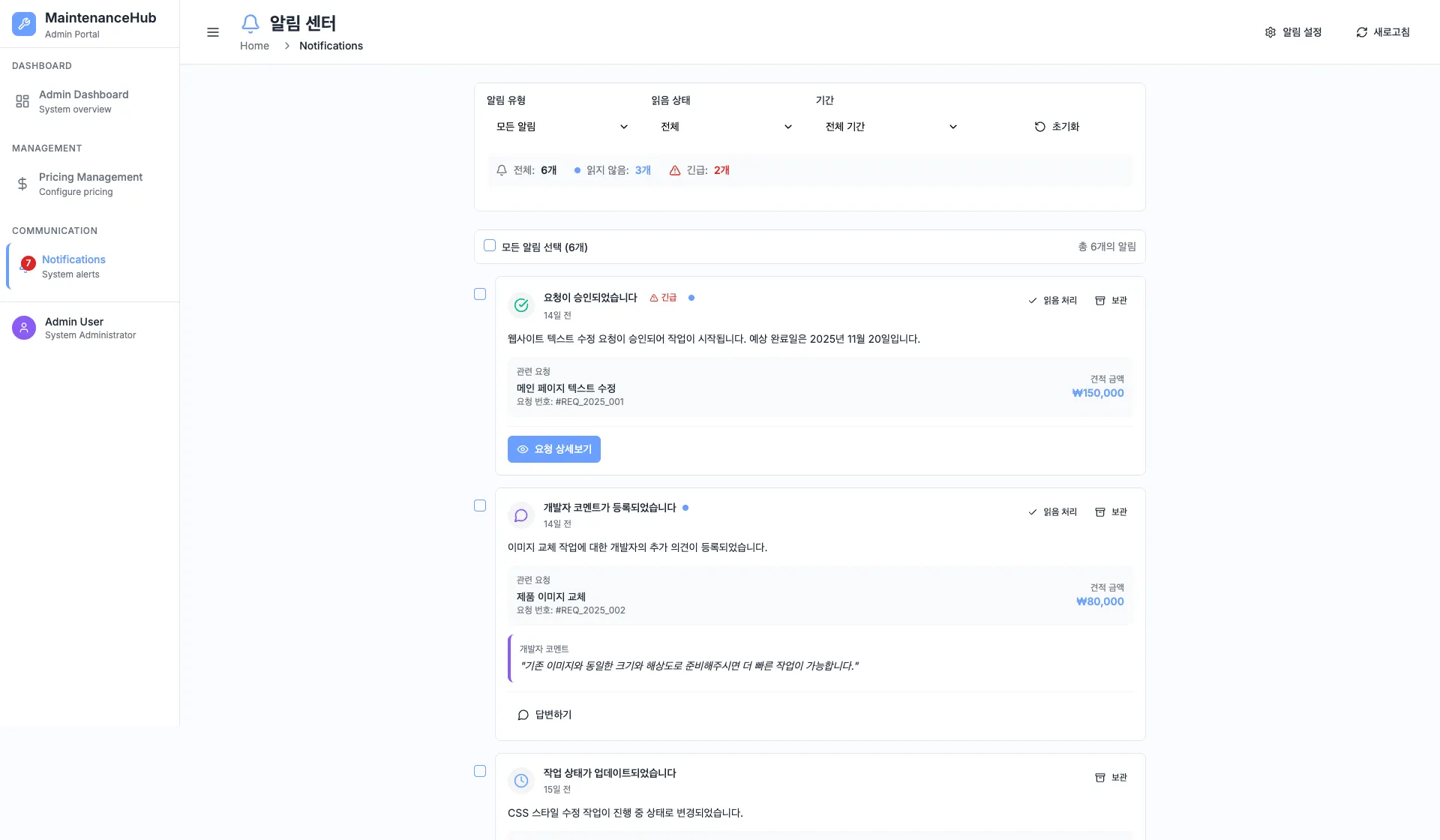The height and width of the screenshot is (840, 1440).
Task: Click the bell icon beside 알림 센터 title
Action: 250,24
